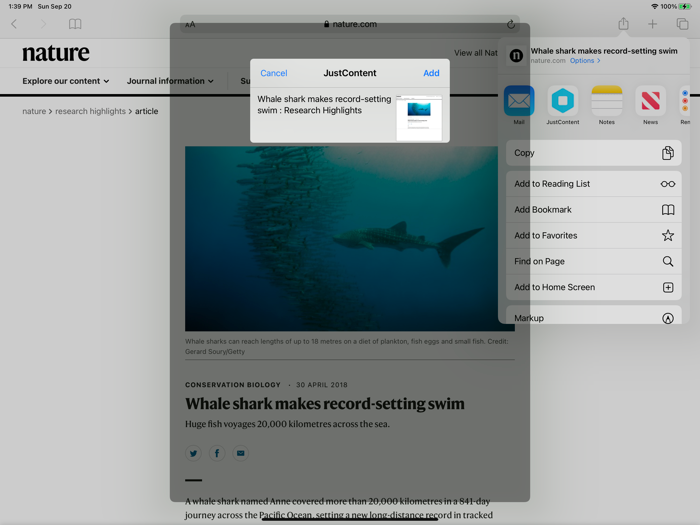Share article via email envelope icon

241,454
